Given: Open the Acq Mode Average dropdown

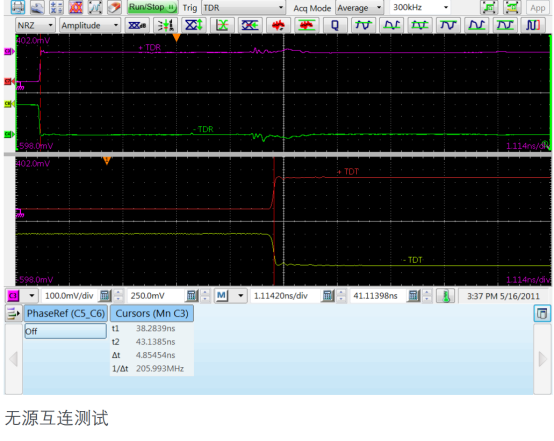Looking at the screenshot, I should pos(359,7).
